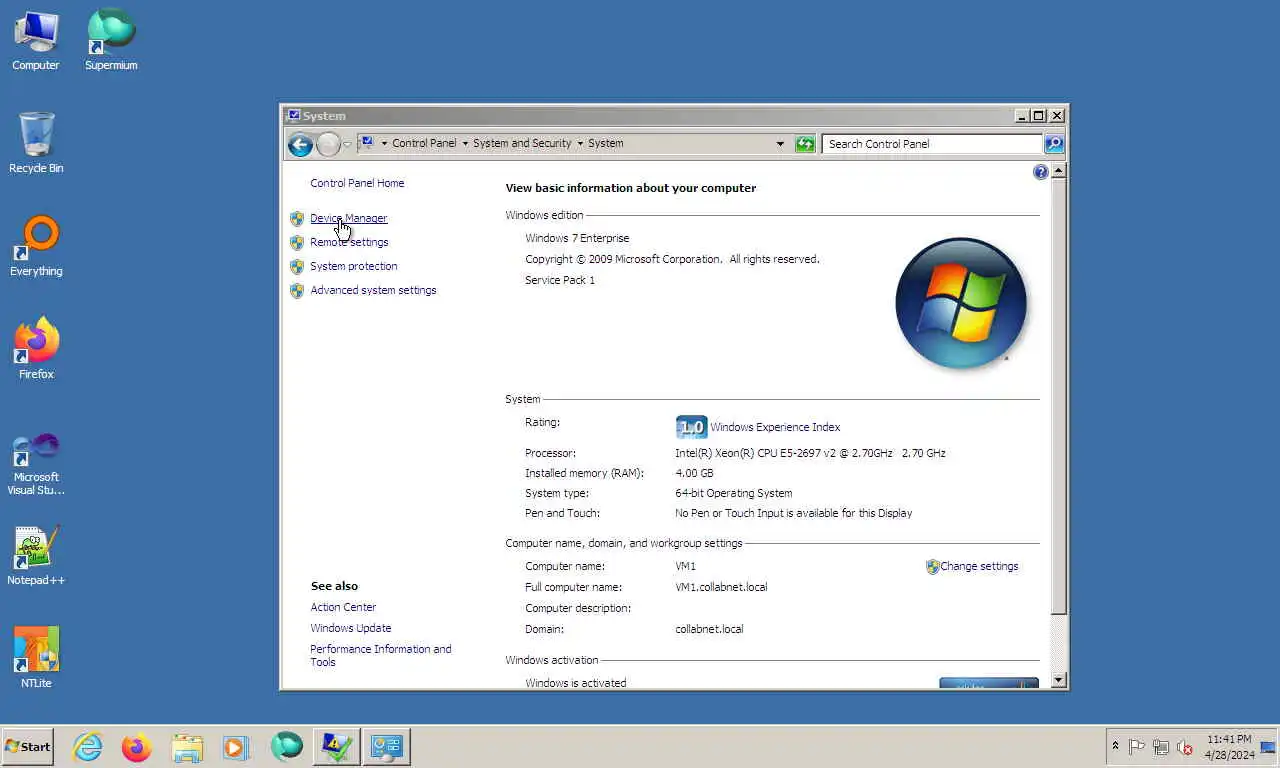
Task: Click the network tray icon
Action: point(1161,747)
